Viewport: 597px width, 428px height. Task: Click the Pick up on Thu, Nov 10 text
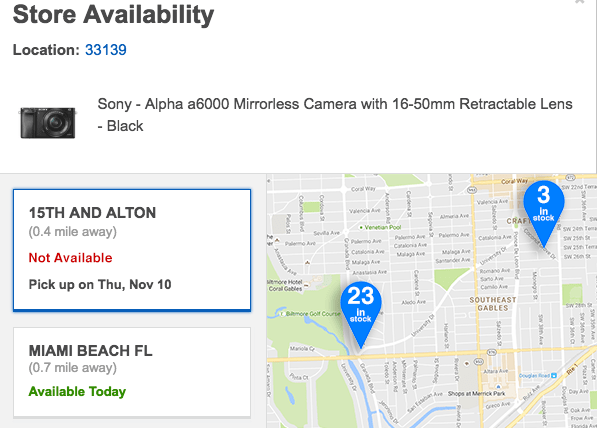pos(100,284)
